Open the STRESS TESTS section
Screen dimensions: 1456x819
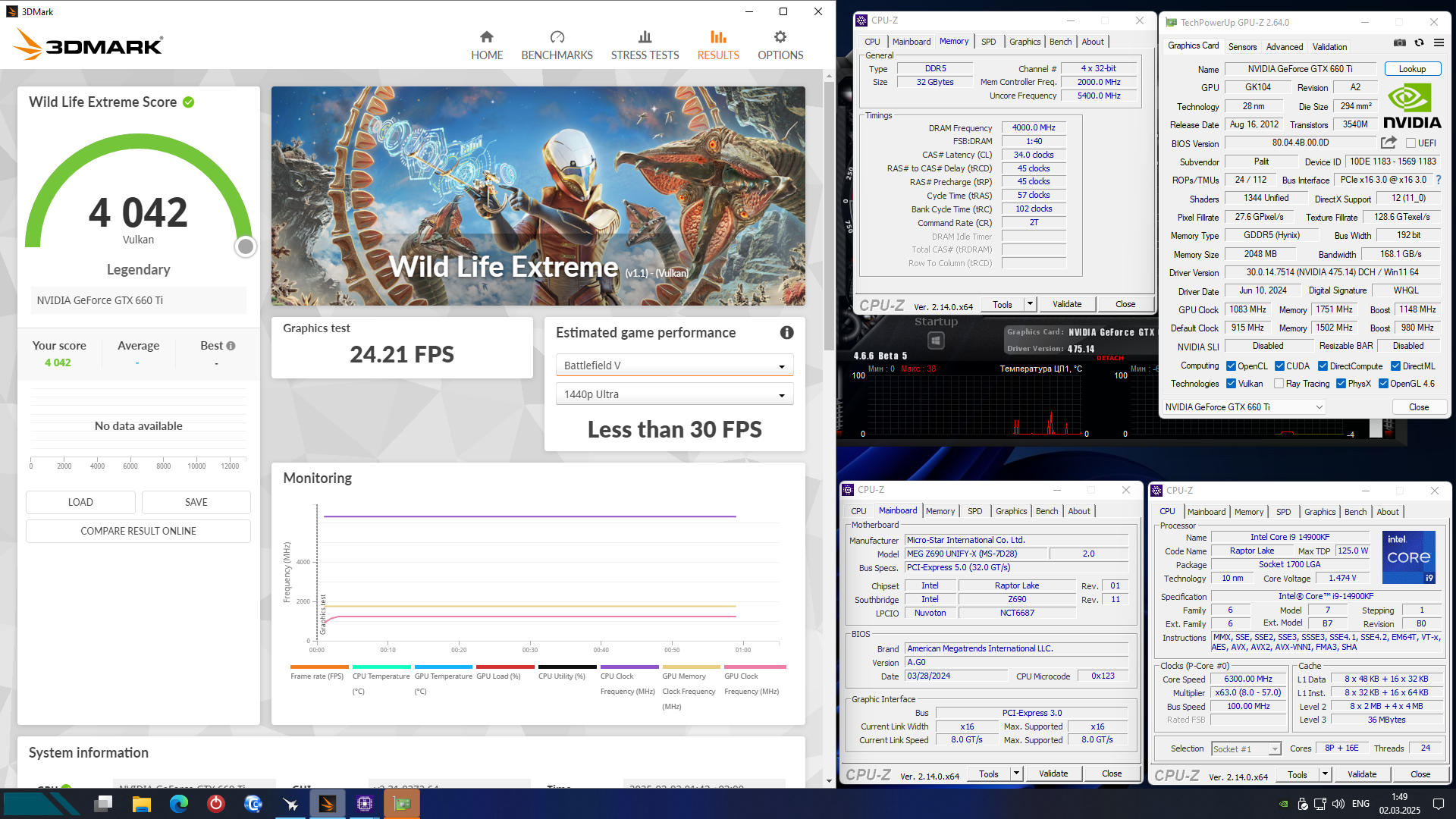tap(645, 45)
